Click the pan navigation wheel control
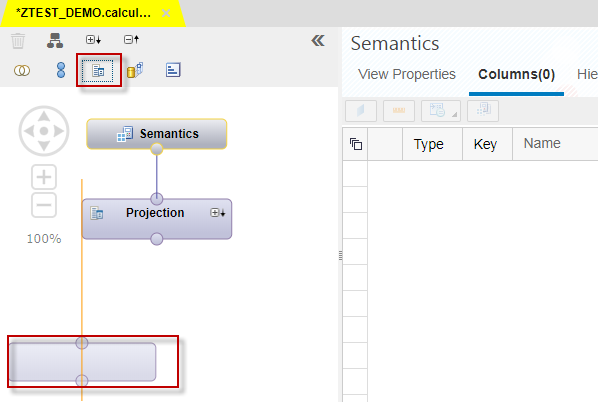 click(44, 131)
